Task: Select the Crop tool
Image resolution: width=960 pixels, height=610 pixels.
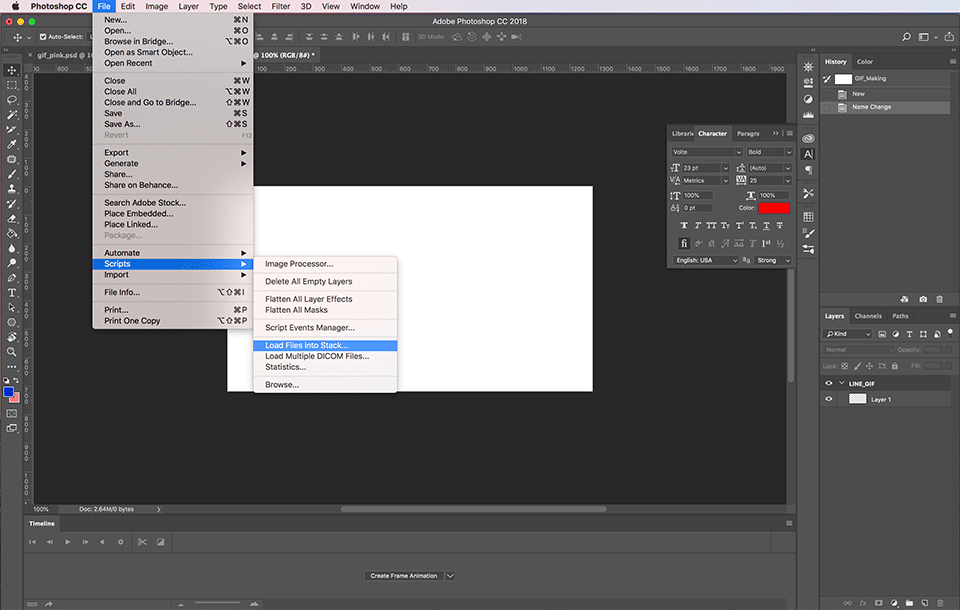Action: (x=12, y=129)
